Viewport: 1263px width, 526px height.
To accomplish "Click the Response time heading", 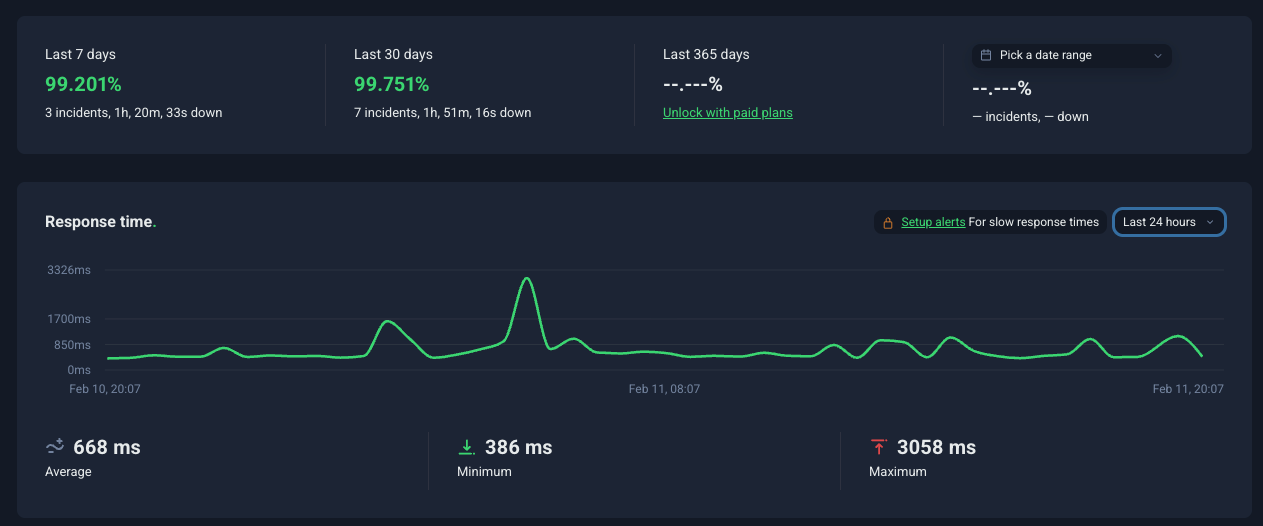I will tap(100, 222).
